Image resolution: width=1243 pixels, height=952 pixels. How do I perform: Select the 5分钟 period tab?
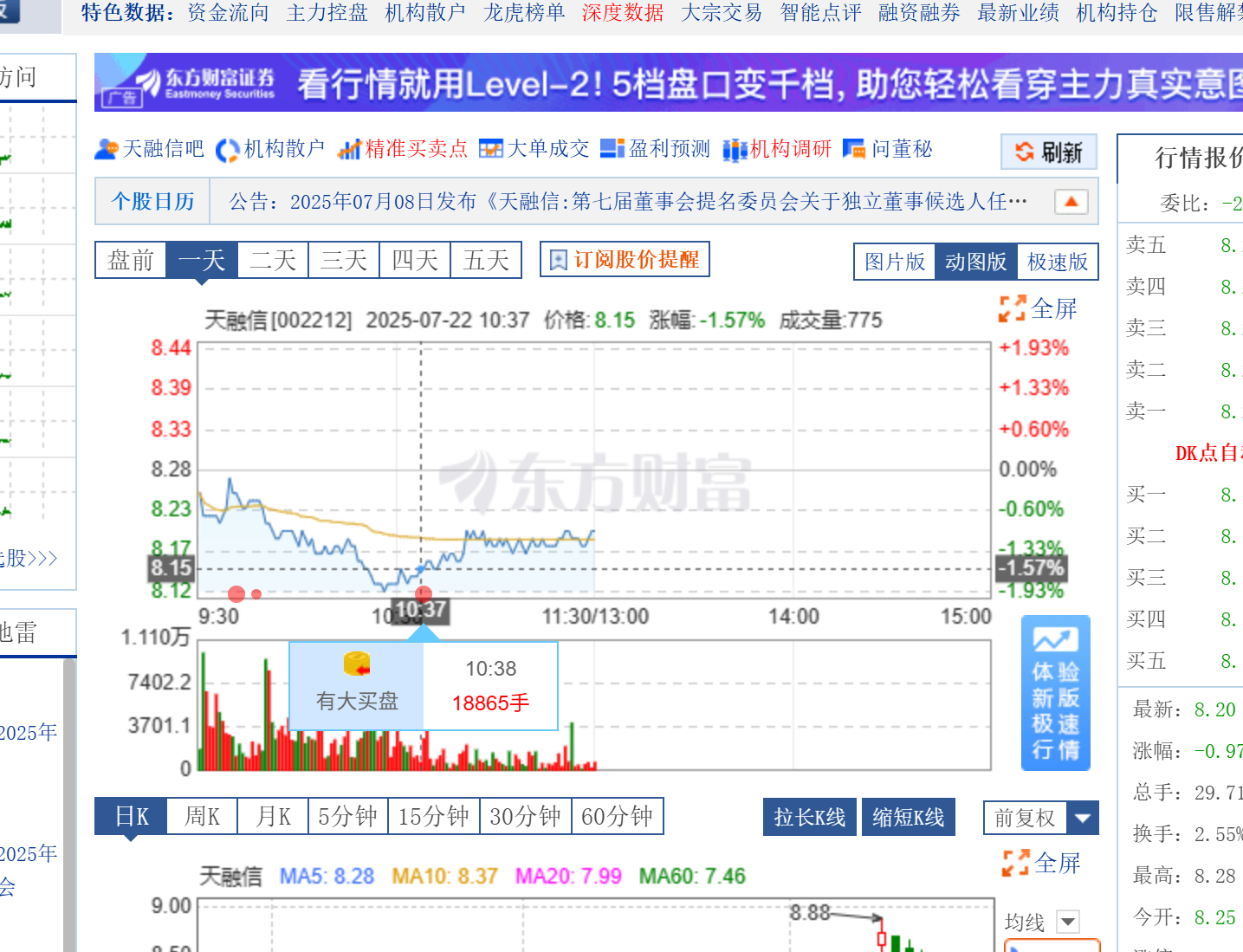pyautogui.click(x=348, y=816)
